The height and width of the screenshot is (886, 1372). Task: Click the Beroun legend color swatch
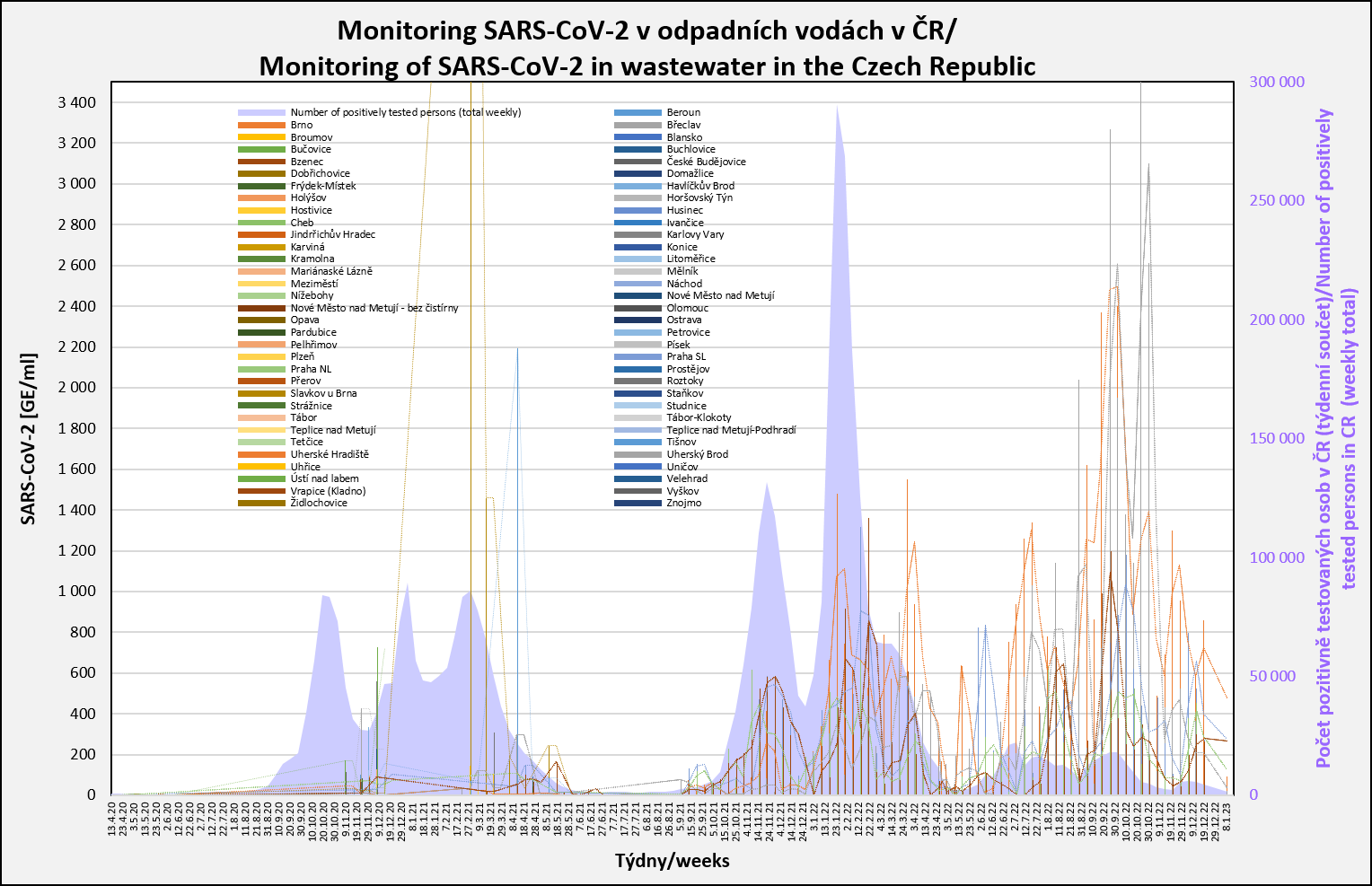pos(638,113)
